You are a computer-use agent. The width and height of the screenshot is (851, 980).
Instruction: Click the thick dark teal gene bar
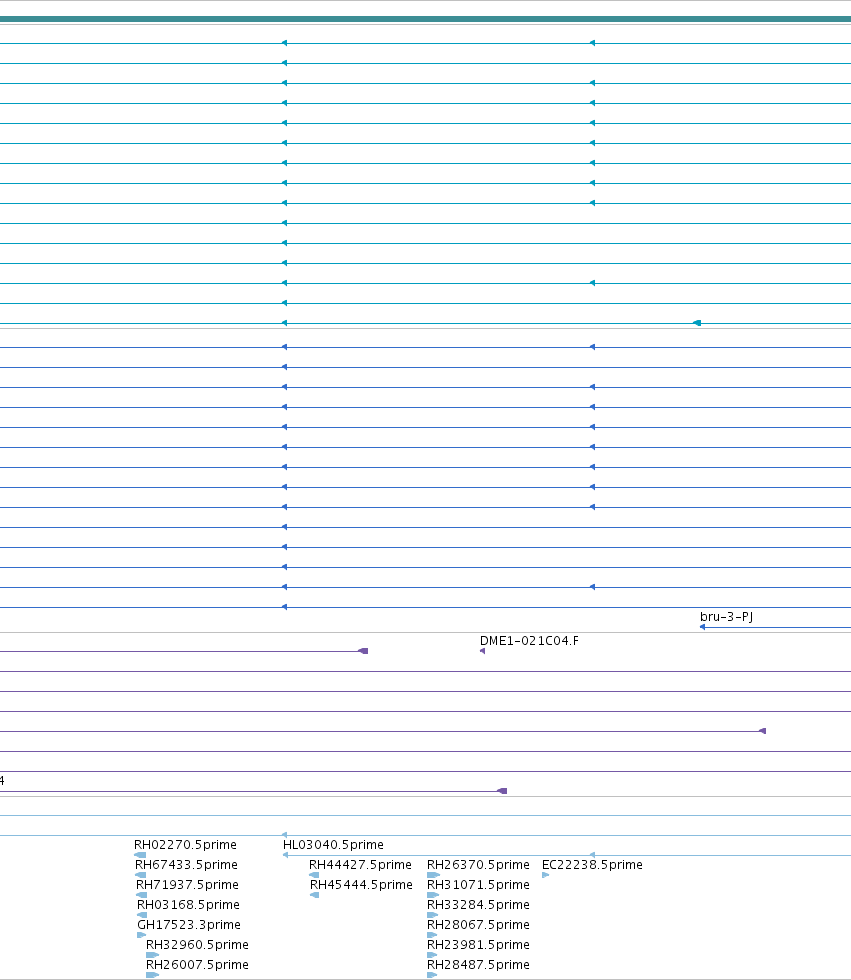click(426, 19)
